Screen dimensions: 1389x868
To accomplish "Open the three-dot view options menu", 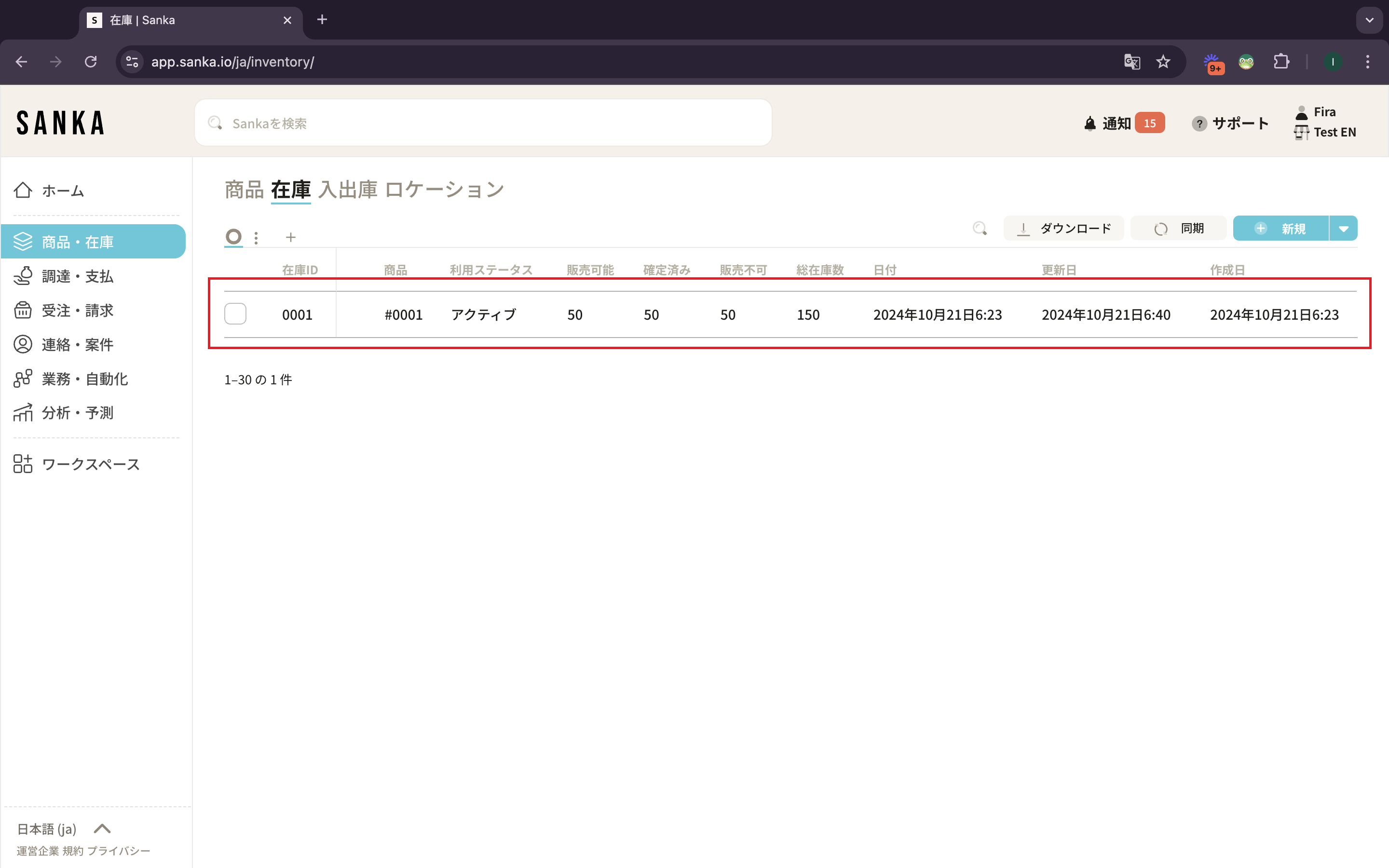I will click(x=256, y=237).
